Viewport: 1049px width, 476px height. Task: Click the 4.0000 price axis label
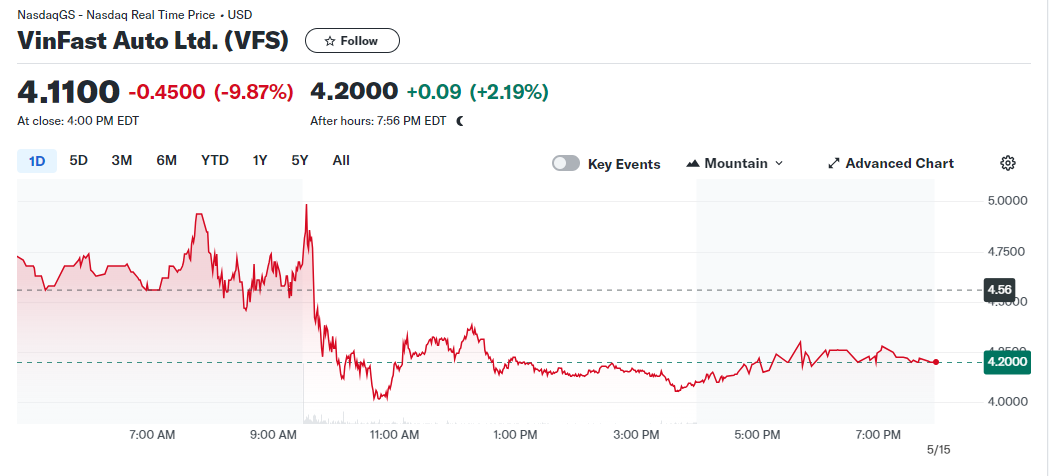1007,402
